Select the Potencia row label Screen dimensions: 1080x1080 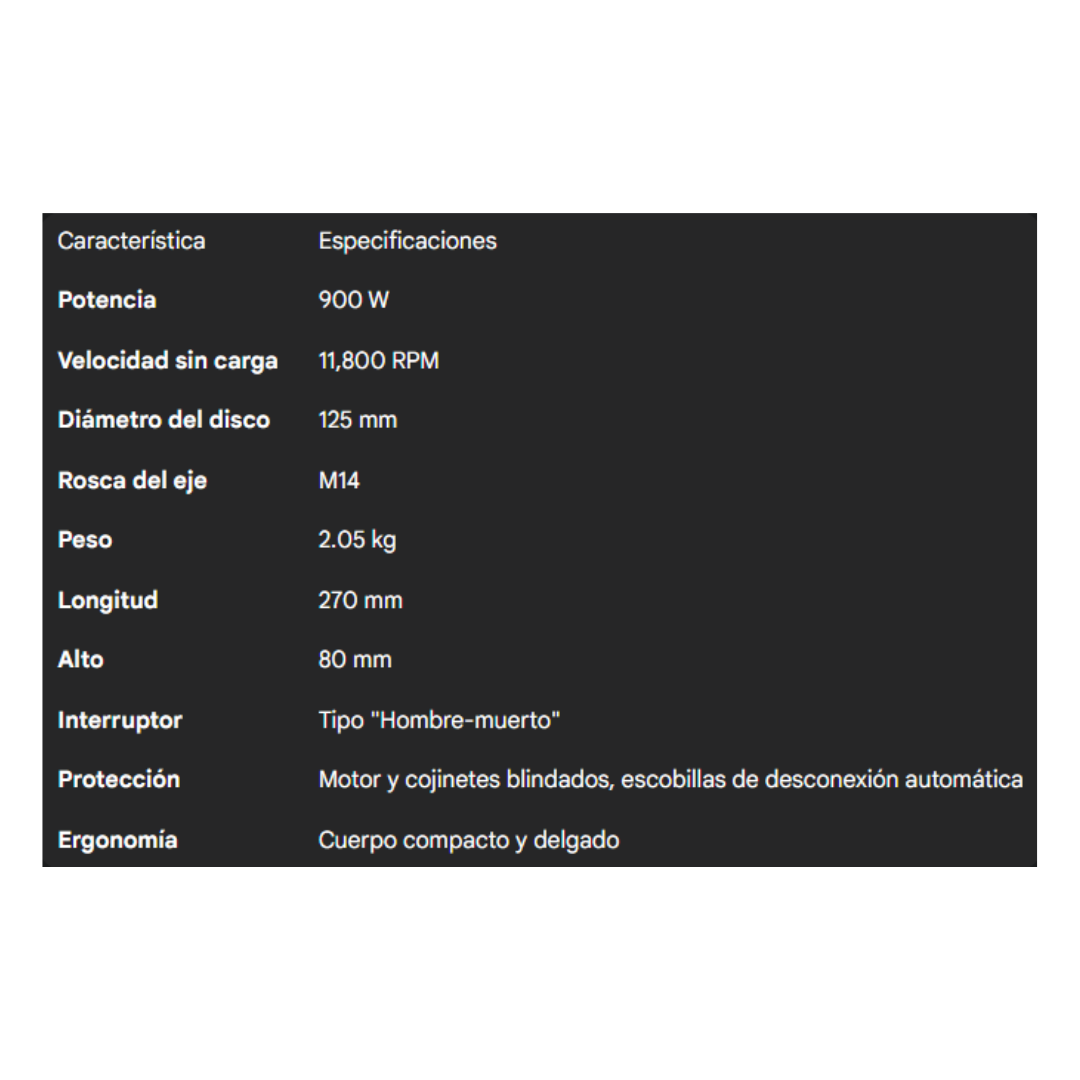click(107, 300)
